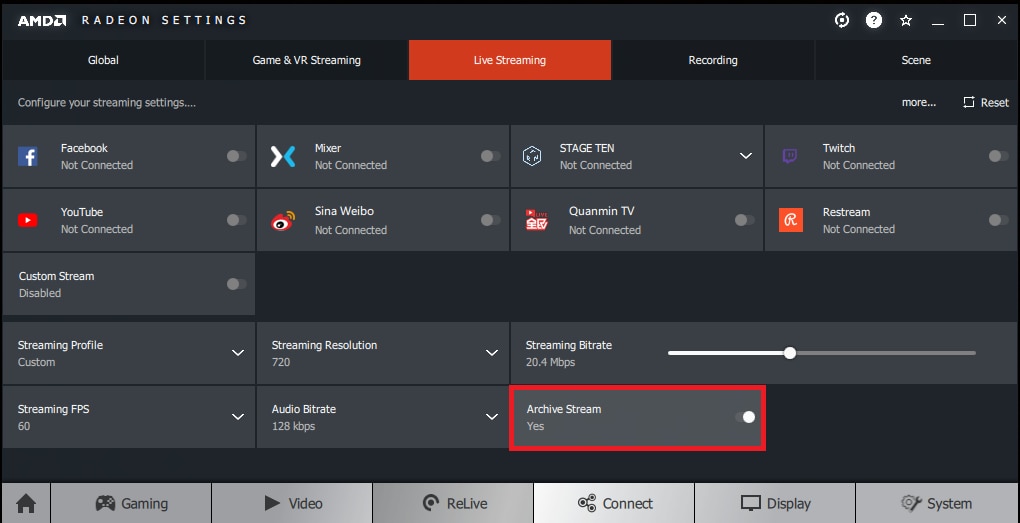Enable the Restream streaming toggle
1020x523 pixels.
click(x=999, y=221)
